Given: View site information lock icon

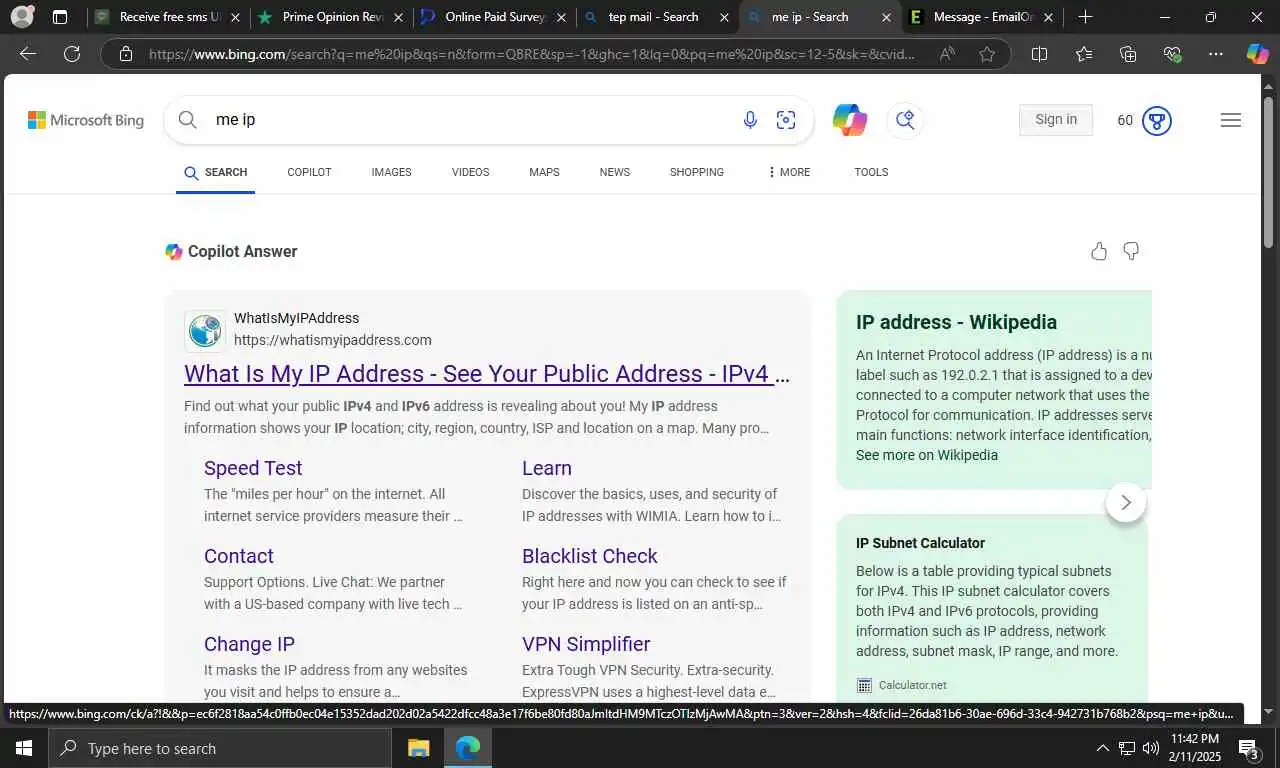Looking at the screenshot, I should 126,54.
